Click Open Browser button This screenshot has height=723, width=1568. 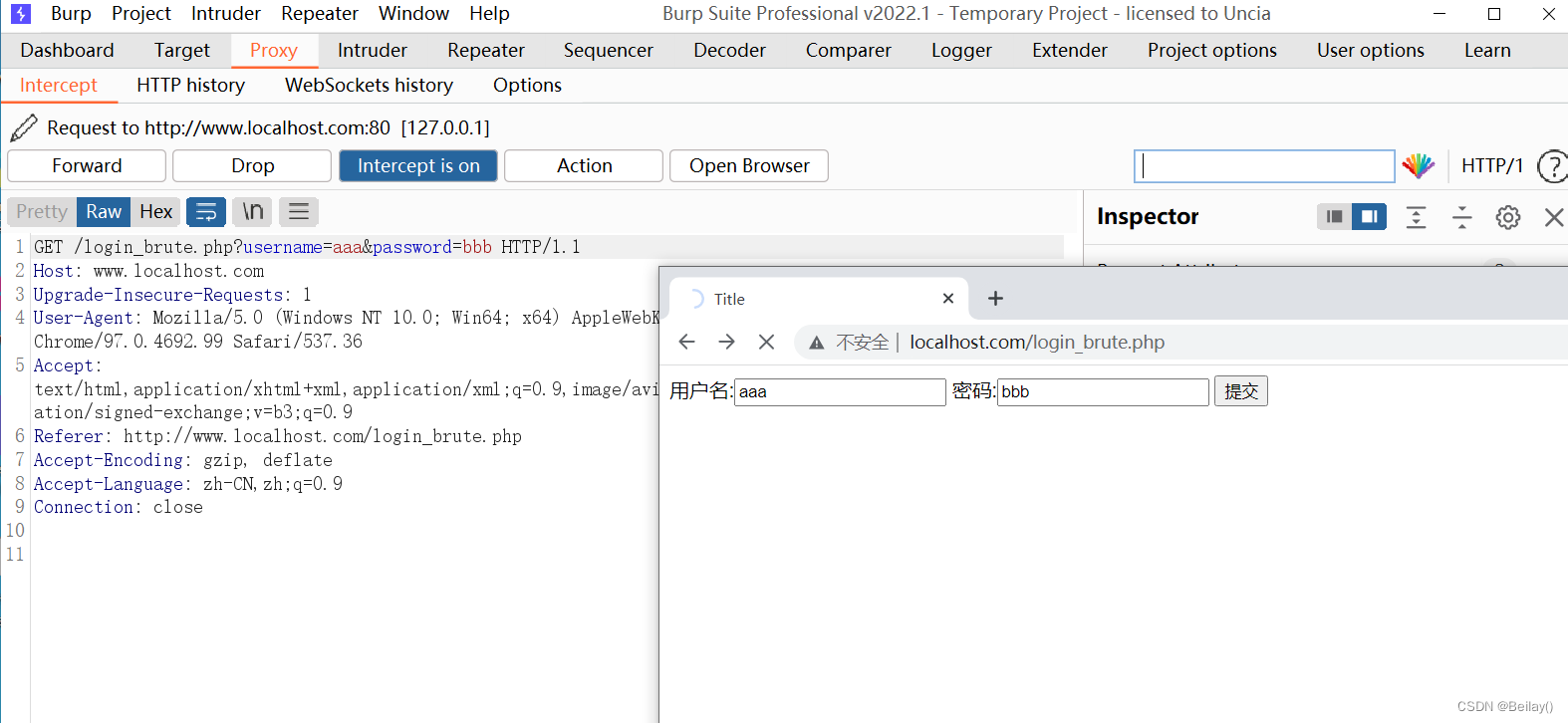click(x=749, y=166)
